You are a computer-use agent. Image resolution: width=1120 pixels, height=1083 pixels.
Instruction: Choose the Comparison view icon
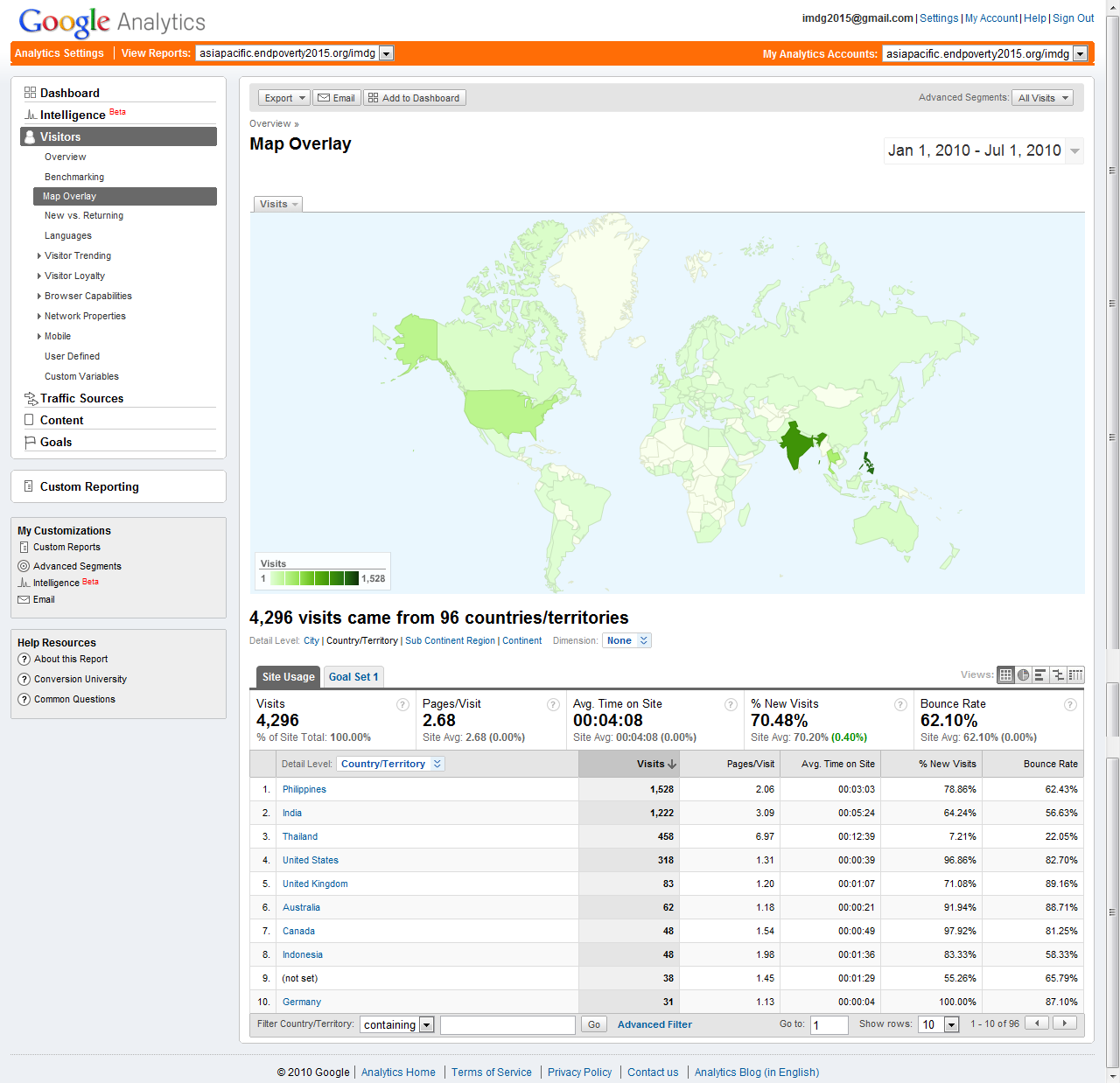coord(1058,674)
